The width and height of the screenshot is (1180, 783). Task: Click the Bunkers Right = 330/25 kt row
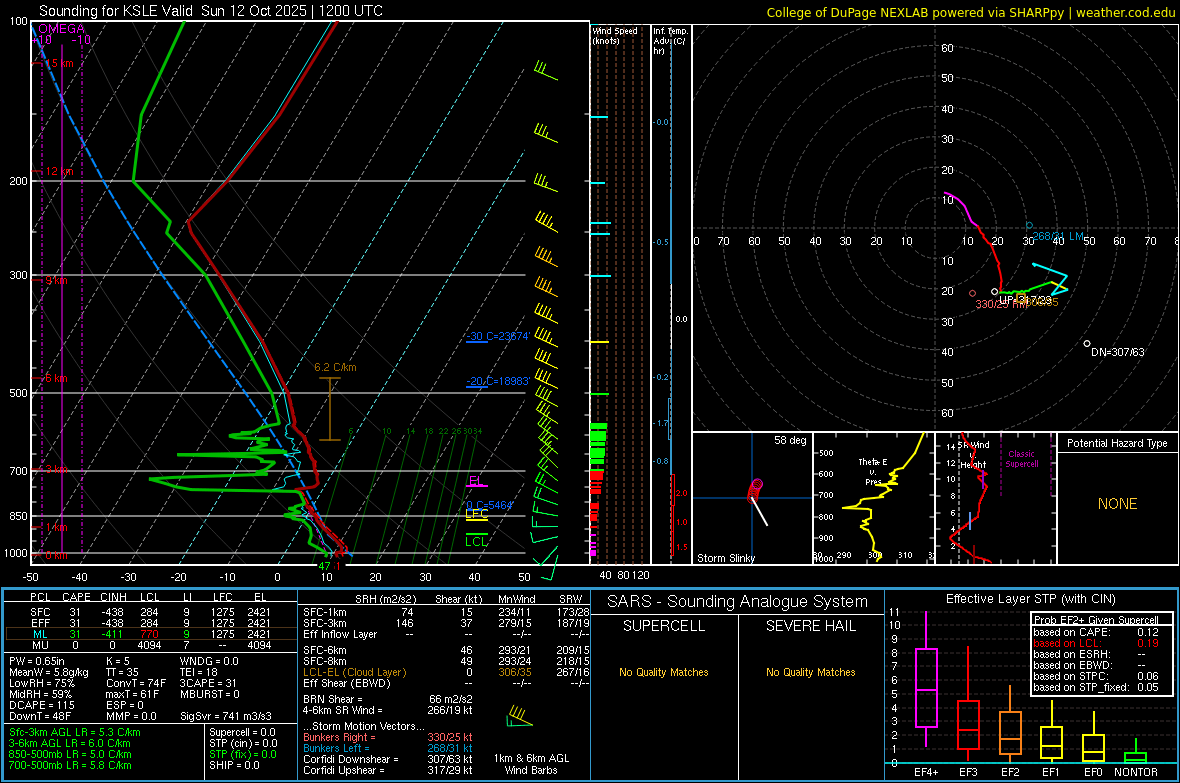pos(388,737)
